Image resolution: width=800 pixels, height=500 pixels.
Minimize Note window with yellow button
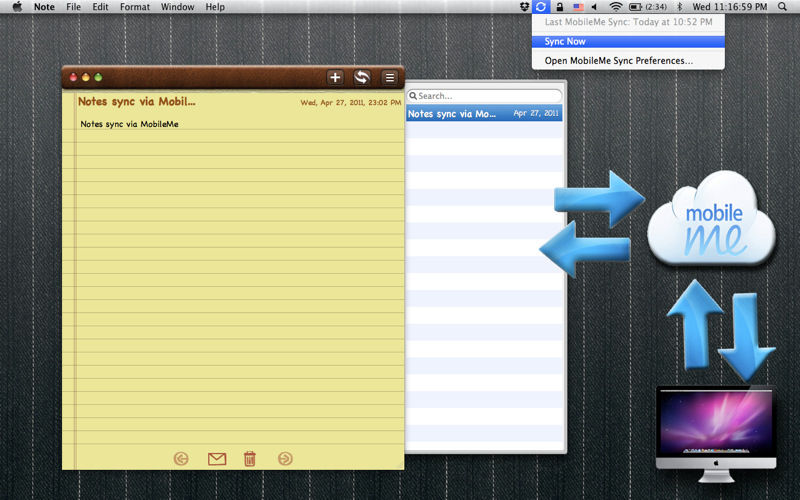(x=86, y=78)
